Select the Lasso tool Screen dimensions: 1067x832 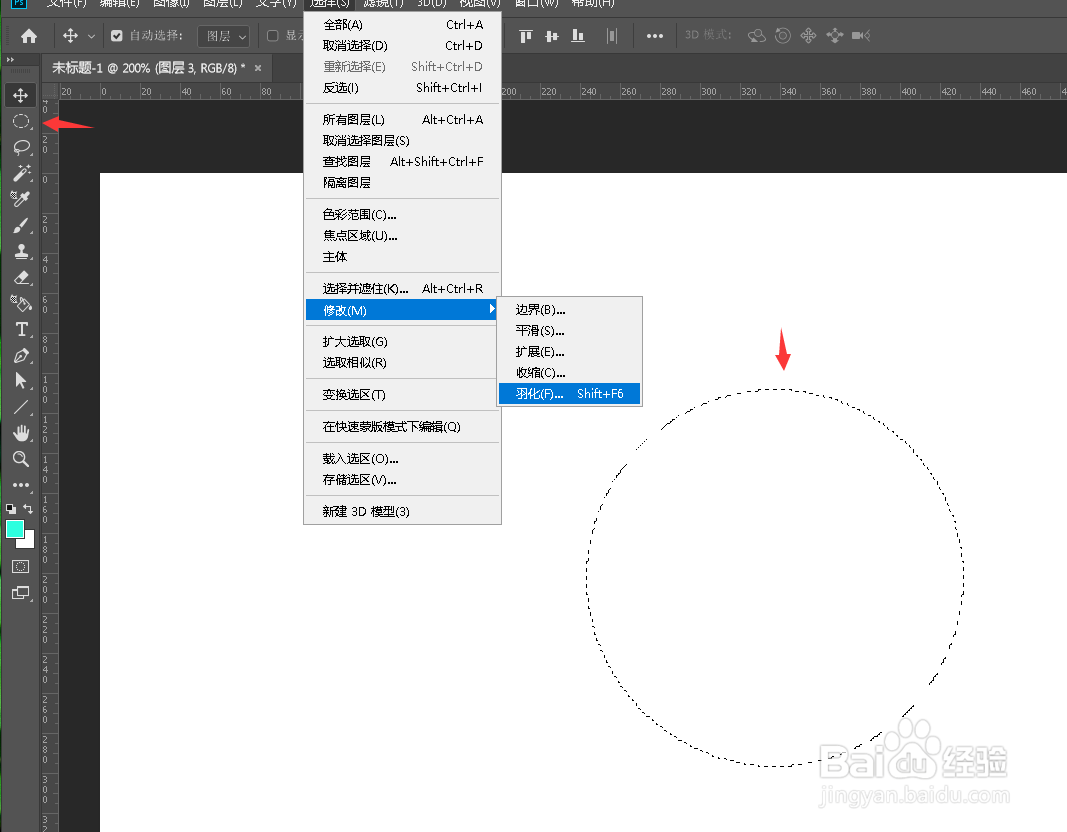pos(21,148)
